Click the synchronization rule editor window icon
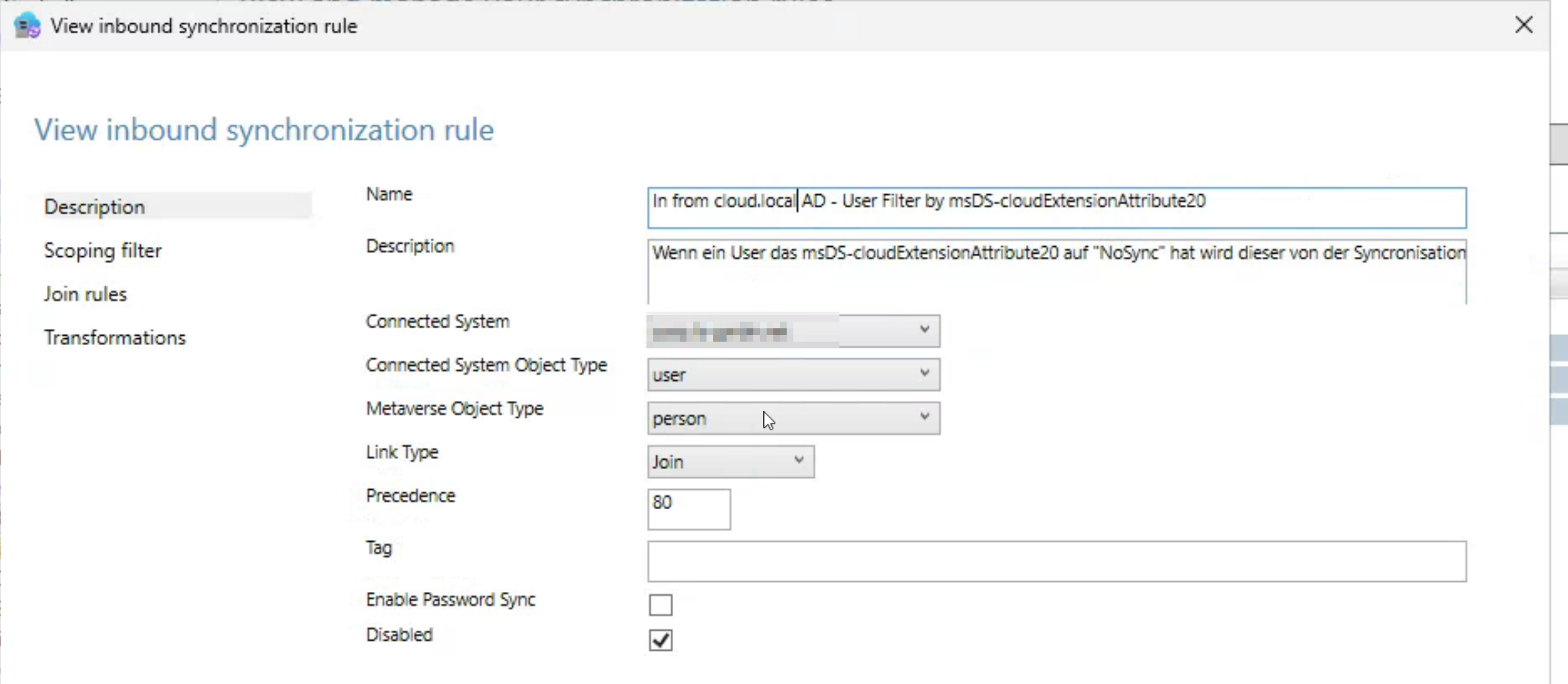The height and width of the screenshot is (684, 1568). click(27, 26)
